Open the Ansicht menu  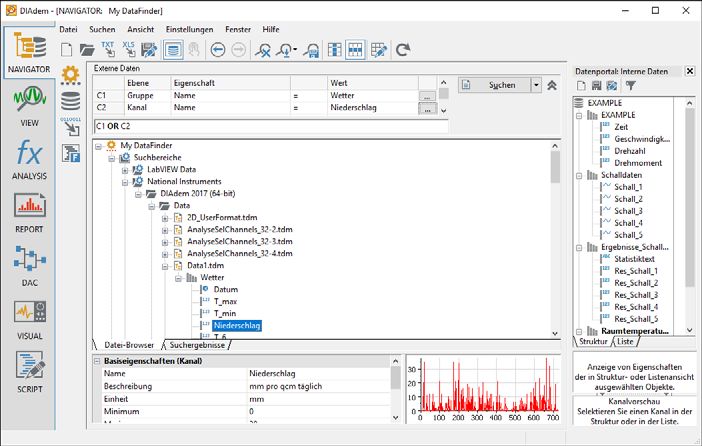pos(140,29)
